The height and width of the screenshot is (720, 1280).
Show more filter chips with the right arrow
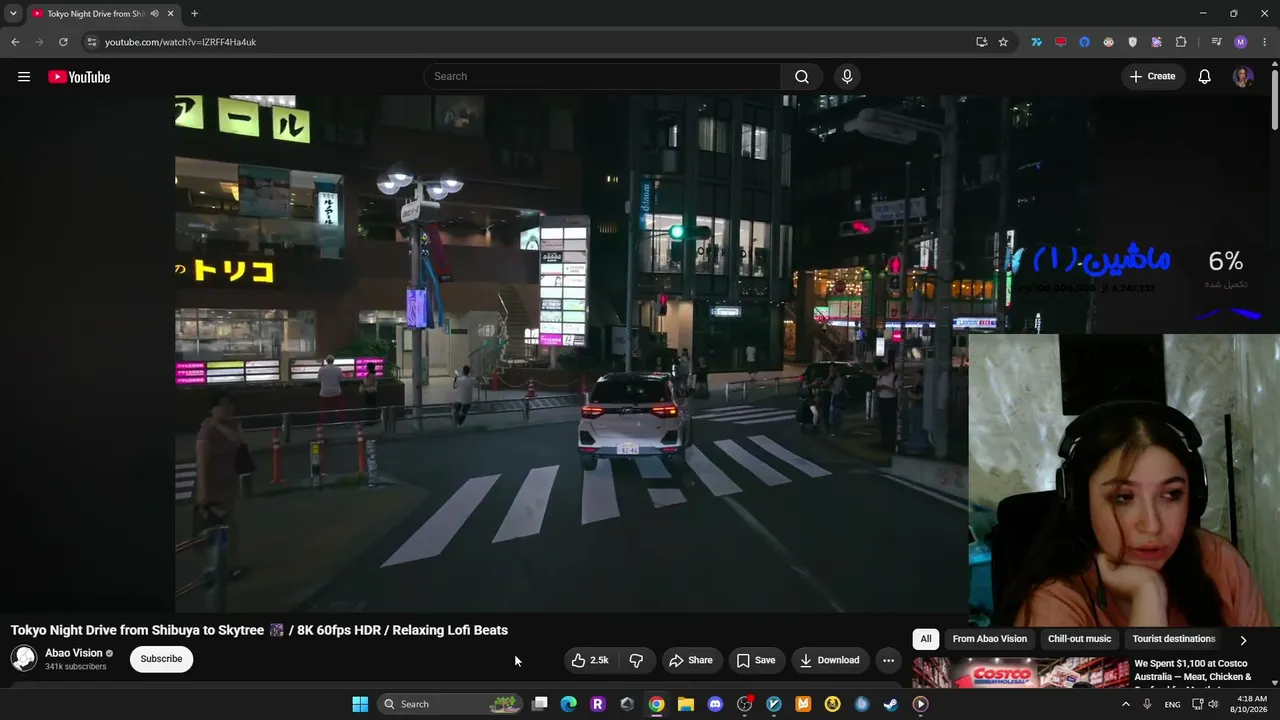click(1243, 640)
